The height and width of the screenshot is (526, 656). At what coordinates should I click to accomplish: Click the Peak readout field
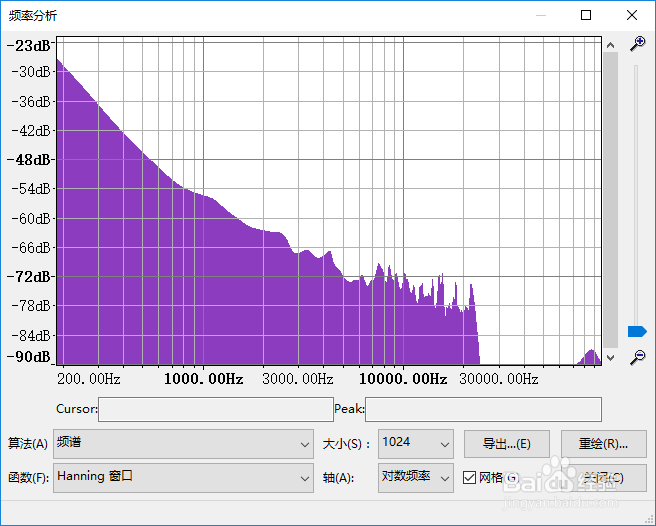click(483, 409)
